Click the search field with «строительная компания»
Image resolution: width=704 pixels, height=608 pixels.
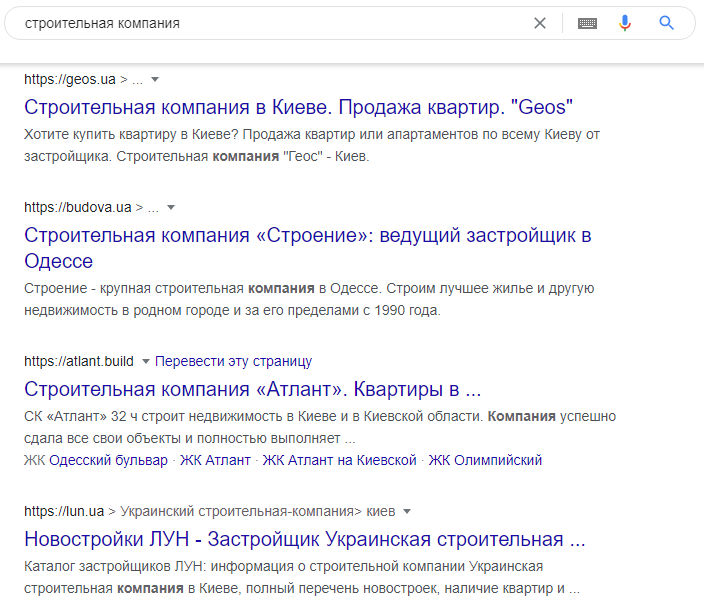(270, 23)
